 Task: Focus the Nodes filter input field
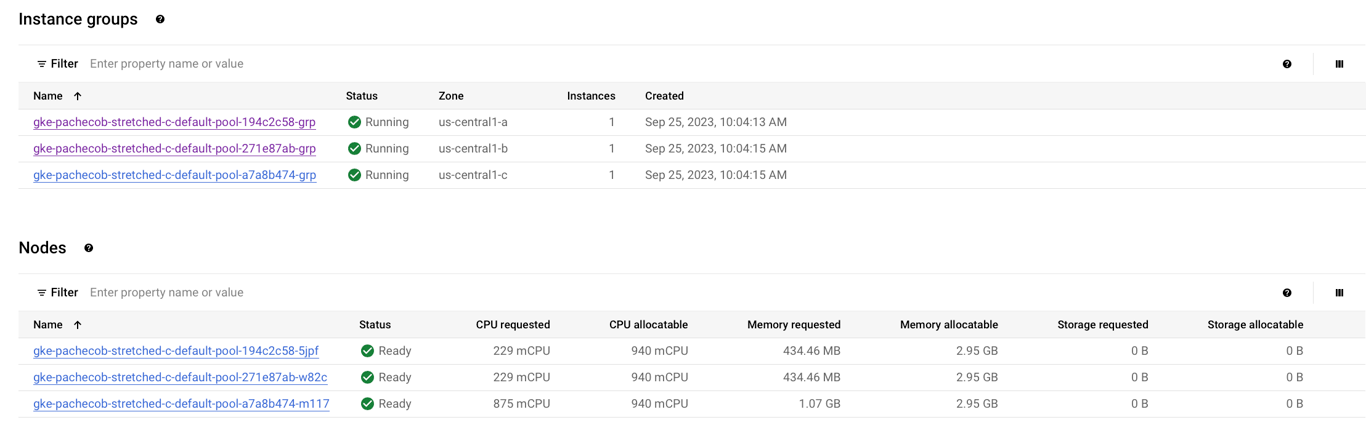pos(680,293)
